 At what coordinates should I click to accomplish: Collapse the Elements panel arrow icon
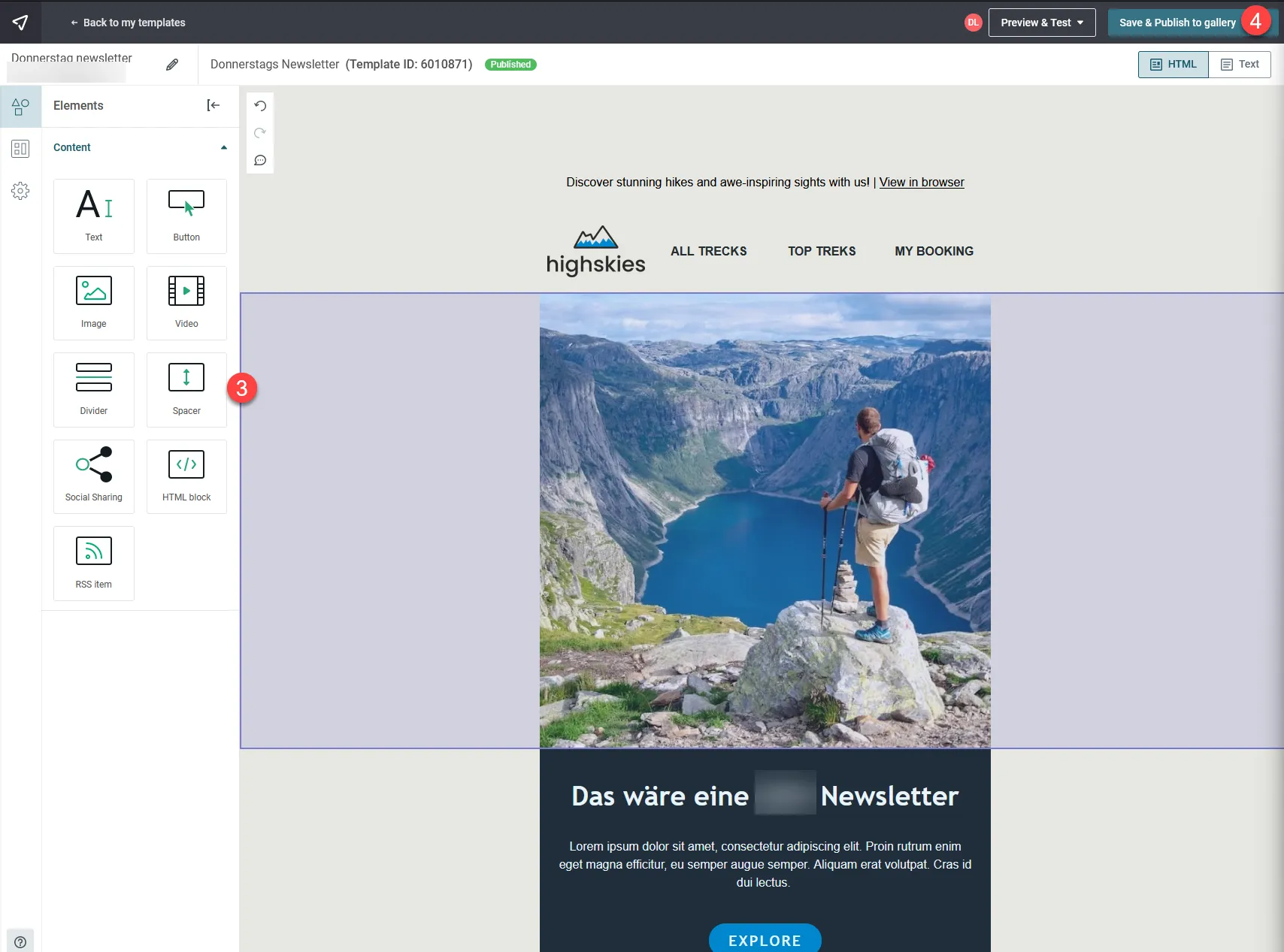(x=213, y=106)
